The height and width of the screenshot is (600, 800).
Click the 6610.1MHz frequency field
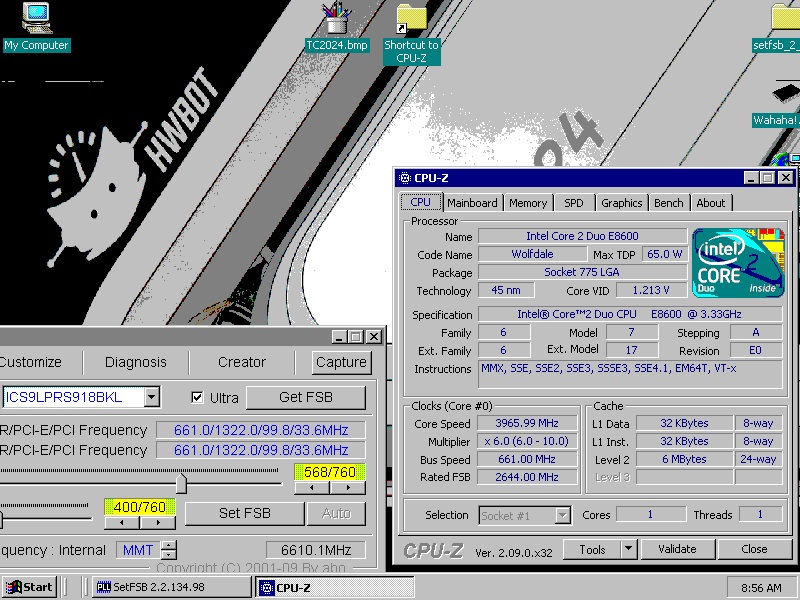tap(316, 550)
